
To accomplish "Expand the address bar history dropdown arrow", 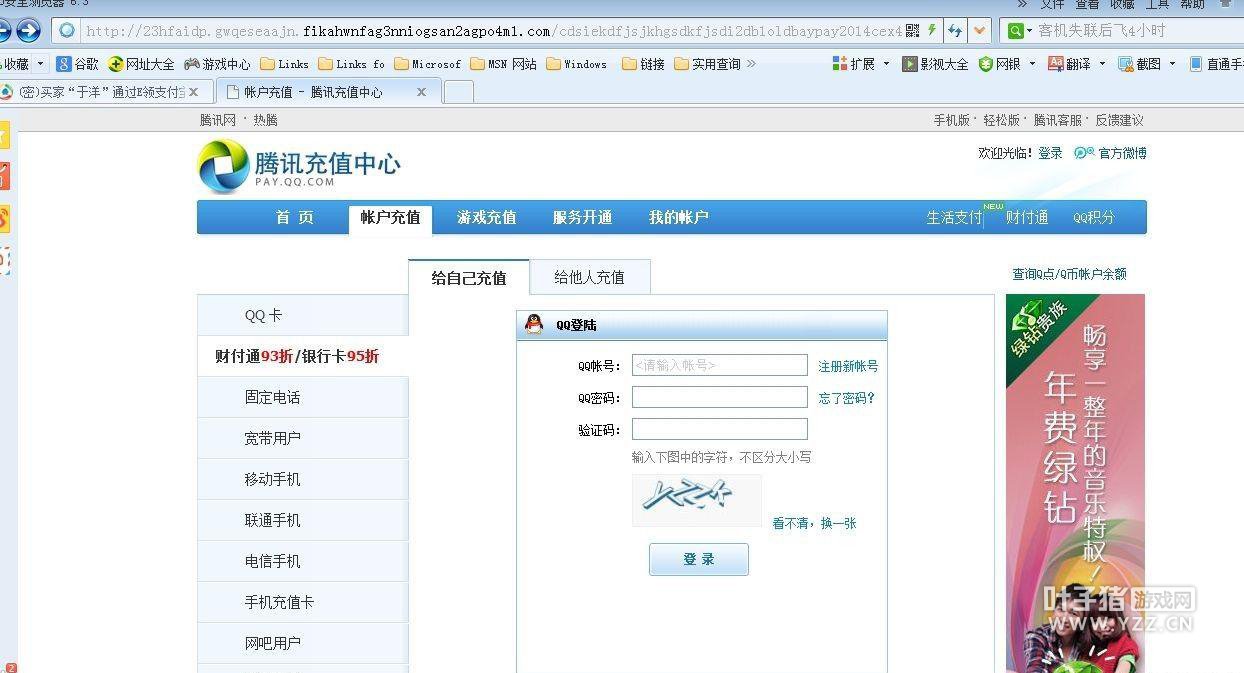I will click(x=979, y=31).
